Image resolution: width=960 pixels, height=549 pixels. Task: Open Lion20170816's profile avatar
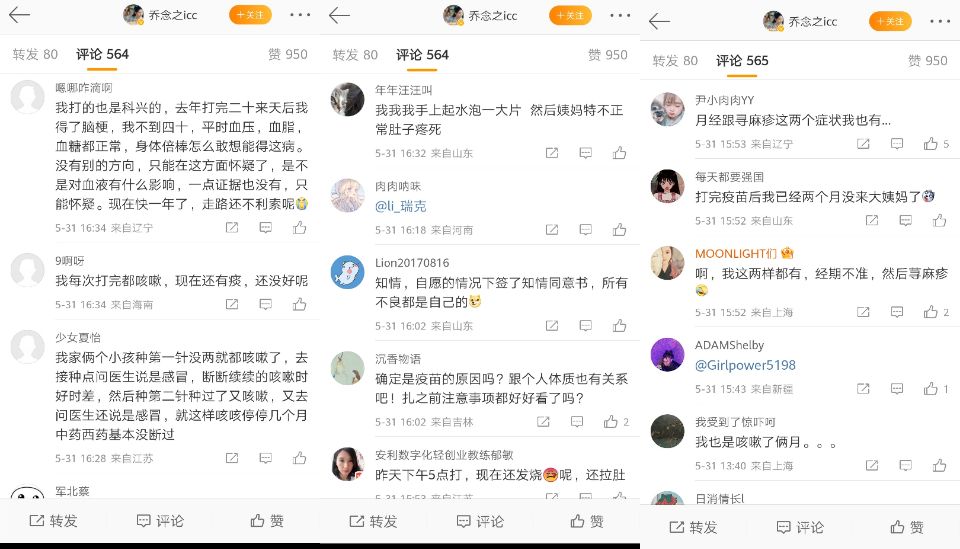(x=347, y=272)
